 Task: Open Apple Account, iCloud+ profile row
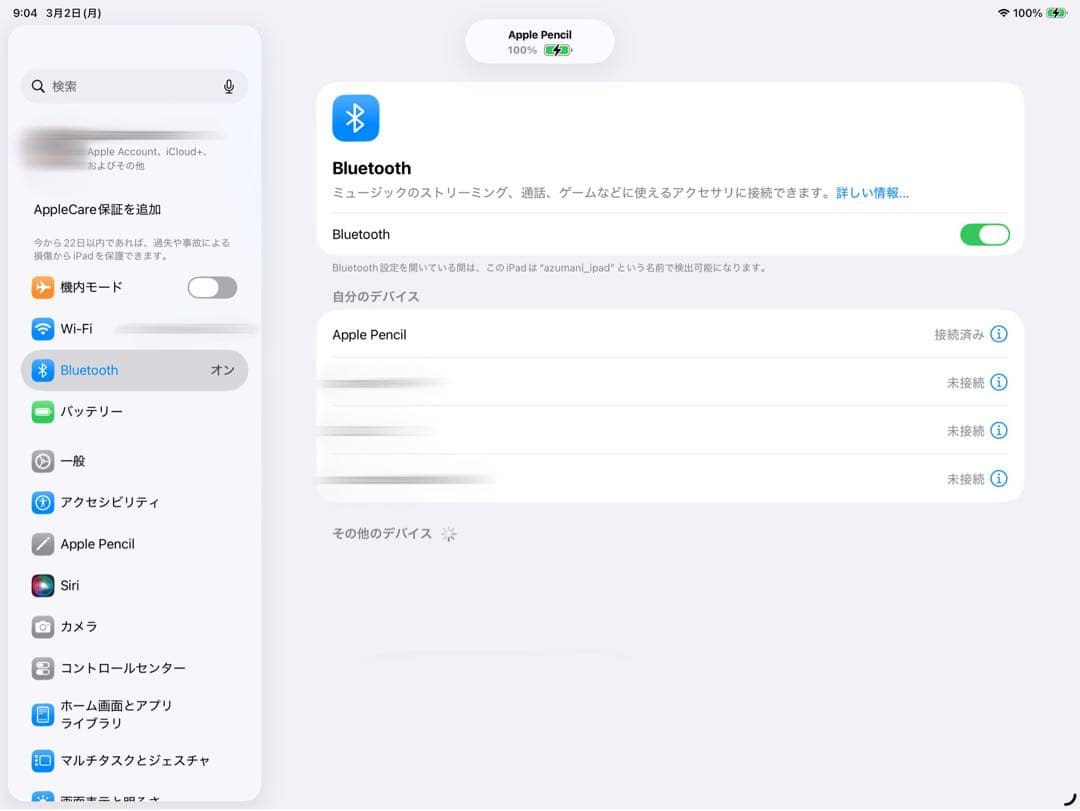[x=134, y=152]
